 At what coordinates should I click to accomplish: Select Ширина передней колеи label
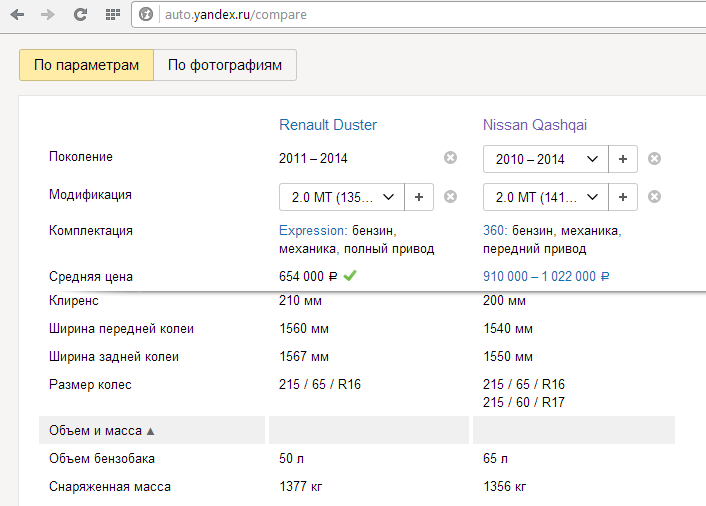point(121,329)
